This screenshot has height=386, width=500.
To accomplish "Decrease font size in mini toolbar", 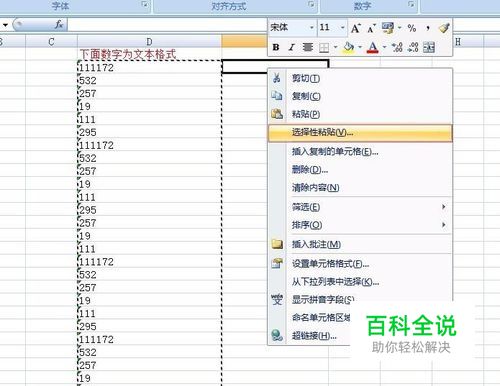I will pos(371,28).
